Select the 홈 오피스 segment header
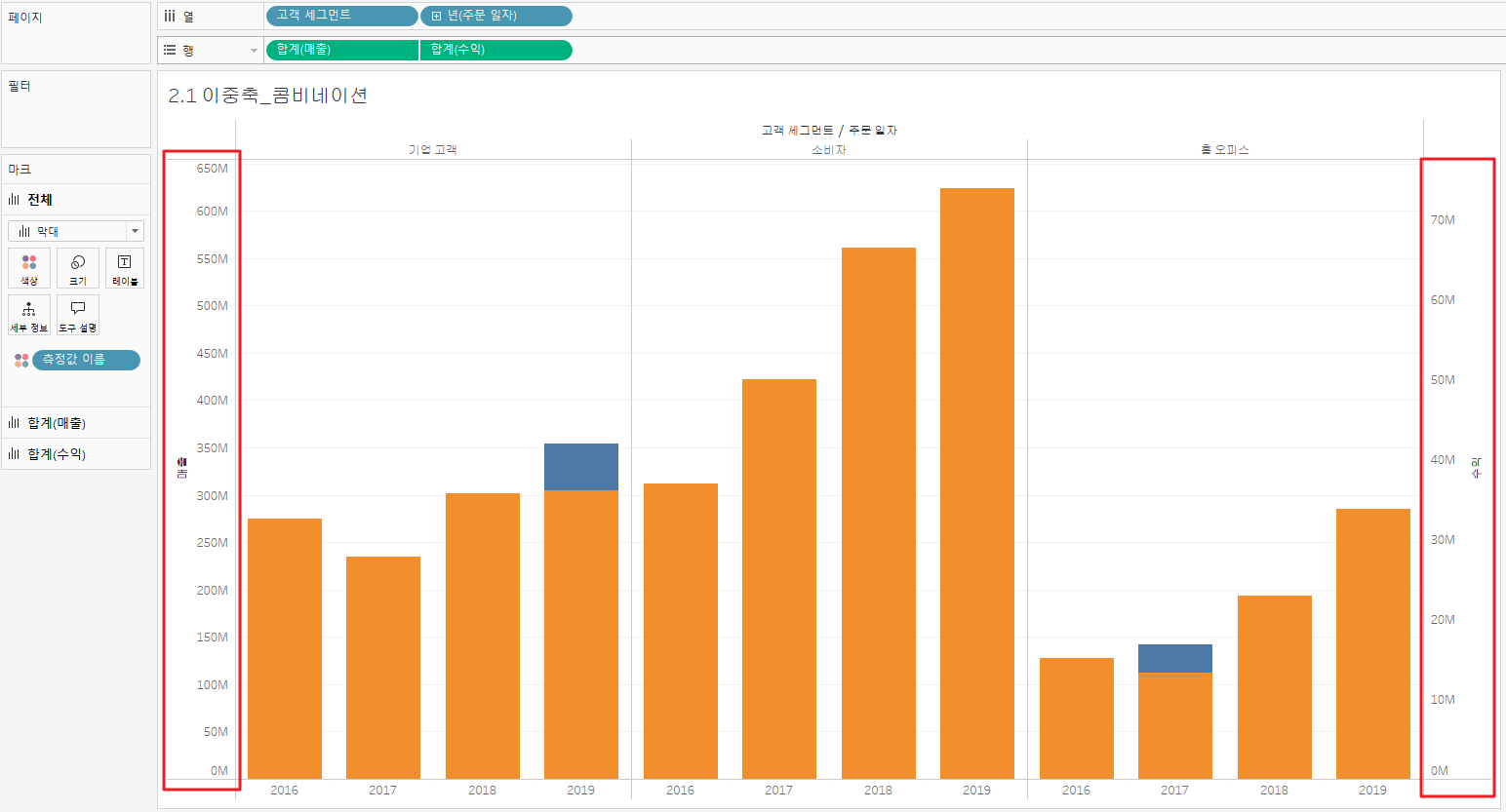The width and height of the screenshot is (1506, 812). (1225, 149)
